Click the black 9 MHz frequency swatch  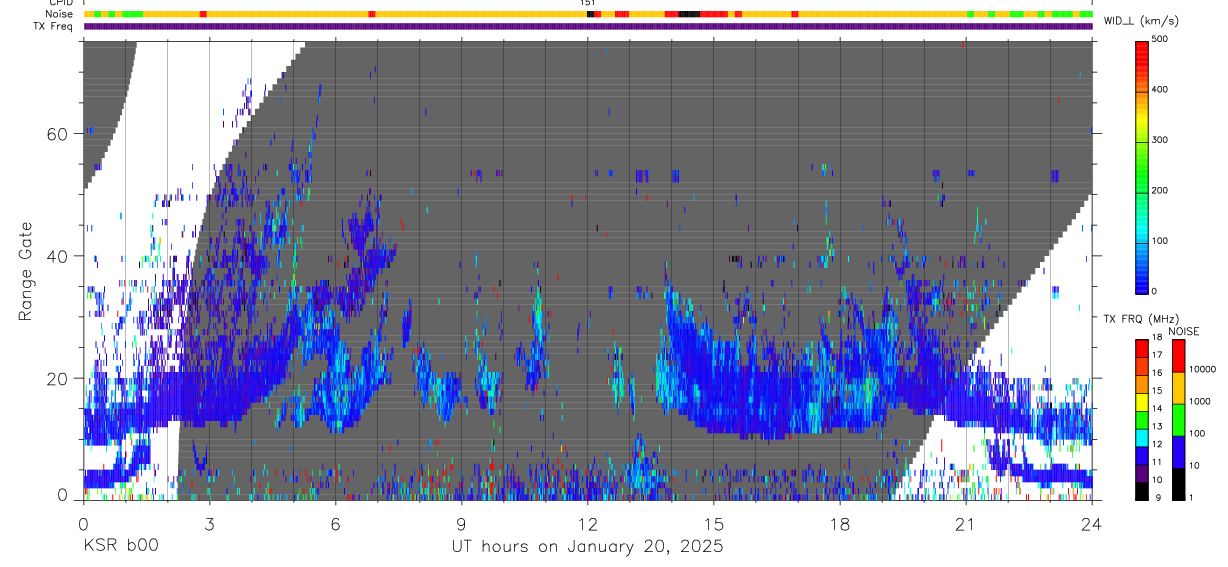pyautogui.click(x=1142, y=491)
